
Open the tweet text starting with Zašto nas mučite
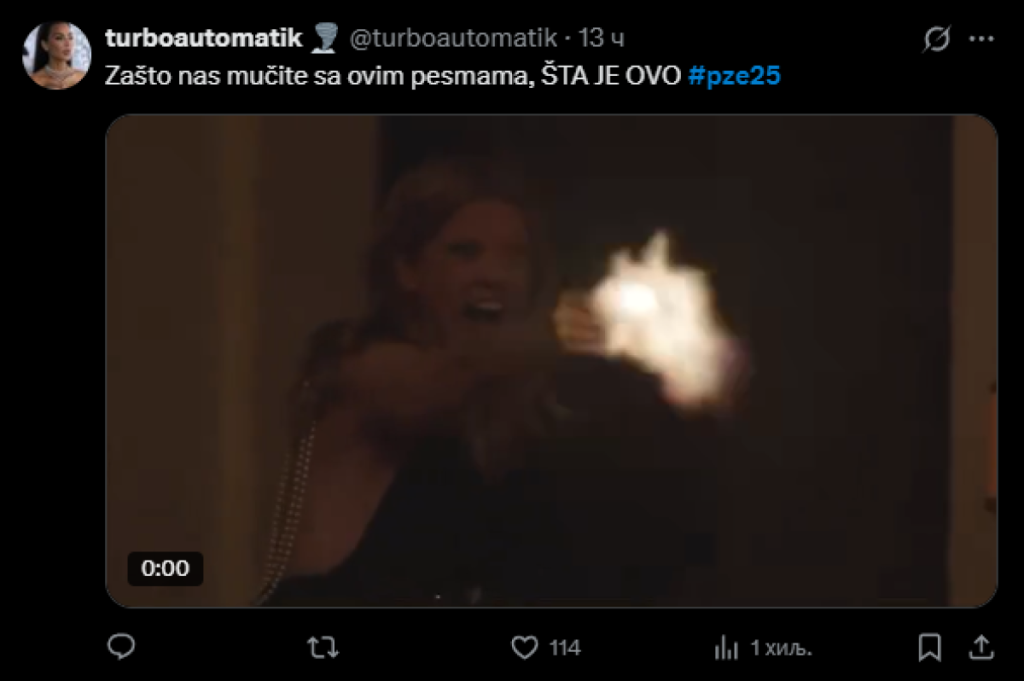coord(392,76)
